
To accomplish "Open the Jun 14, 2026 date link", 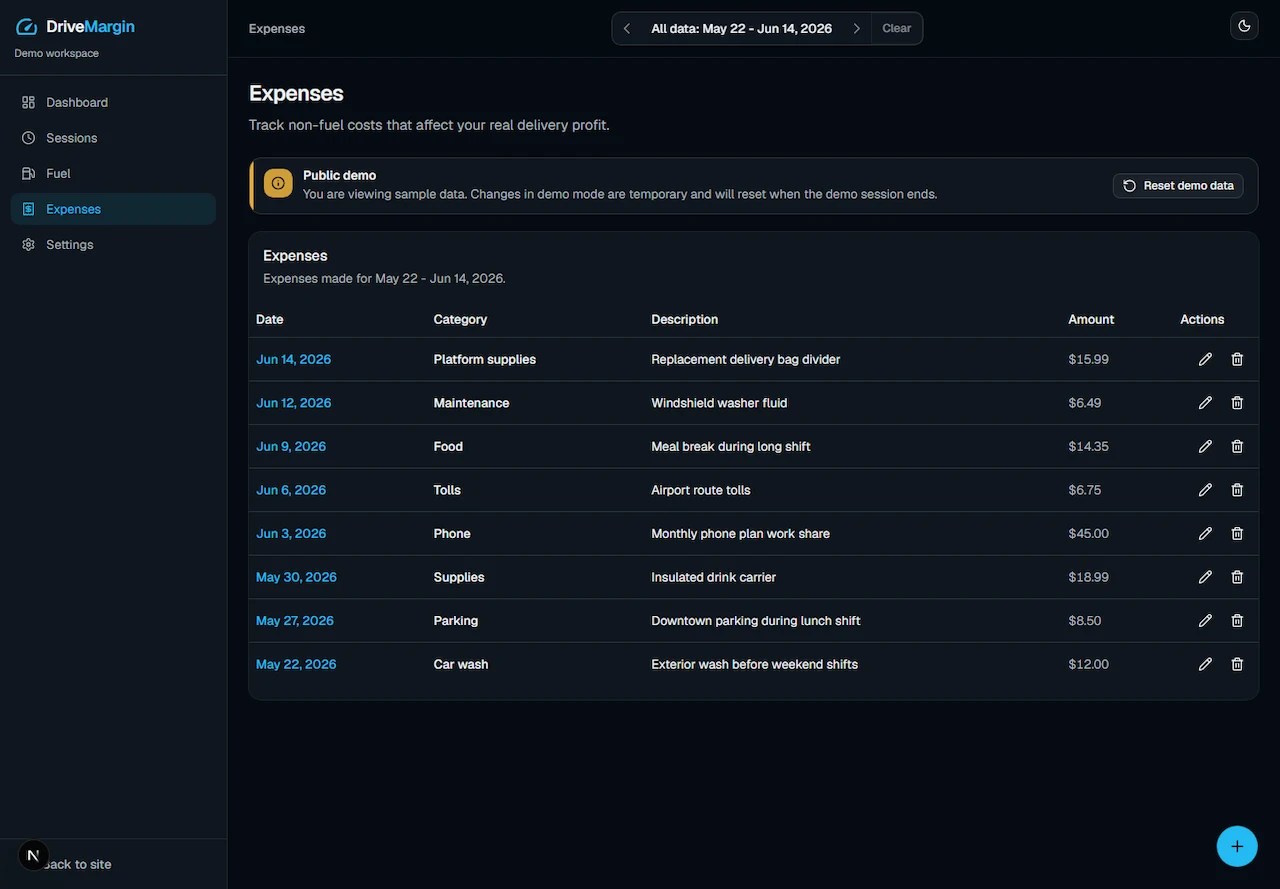I will [294, 359].
